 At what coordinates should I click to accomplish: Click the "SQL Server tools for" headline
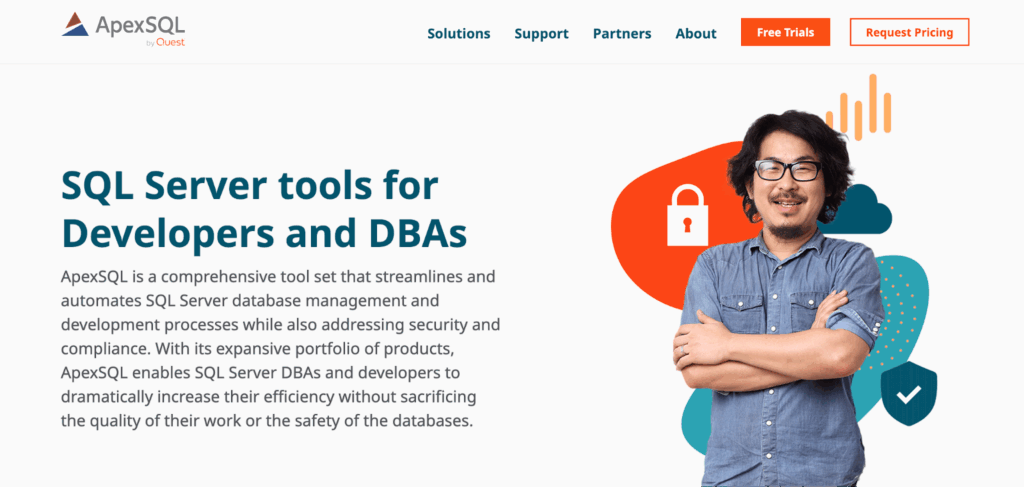[250, 186]
